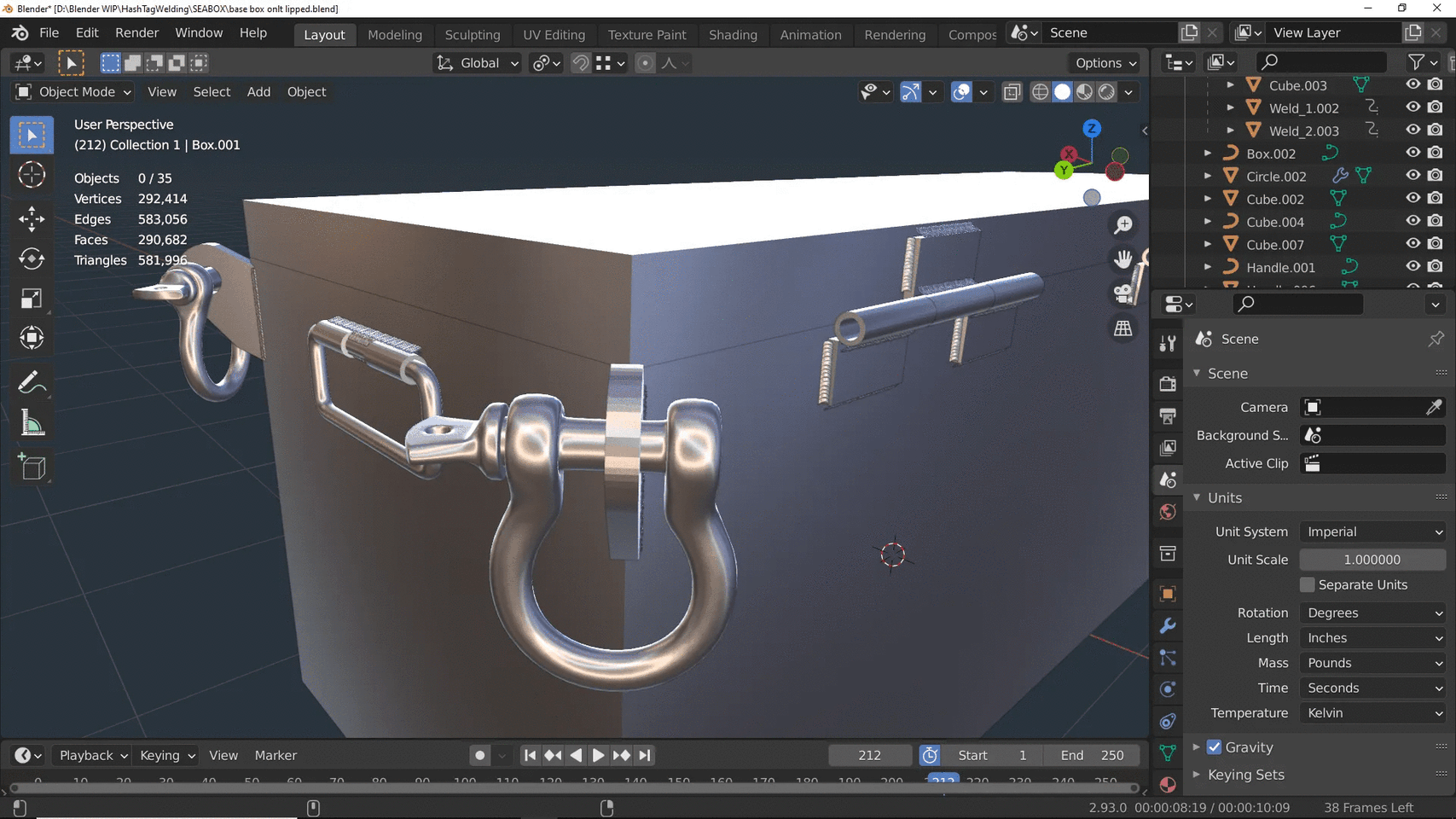Click the current frame 212 field

[x=870, y=756]
